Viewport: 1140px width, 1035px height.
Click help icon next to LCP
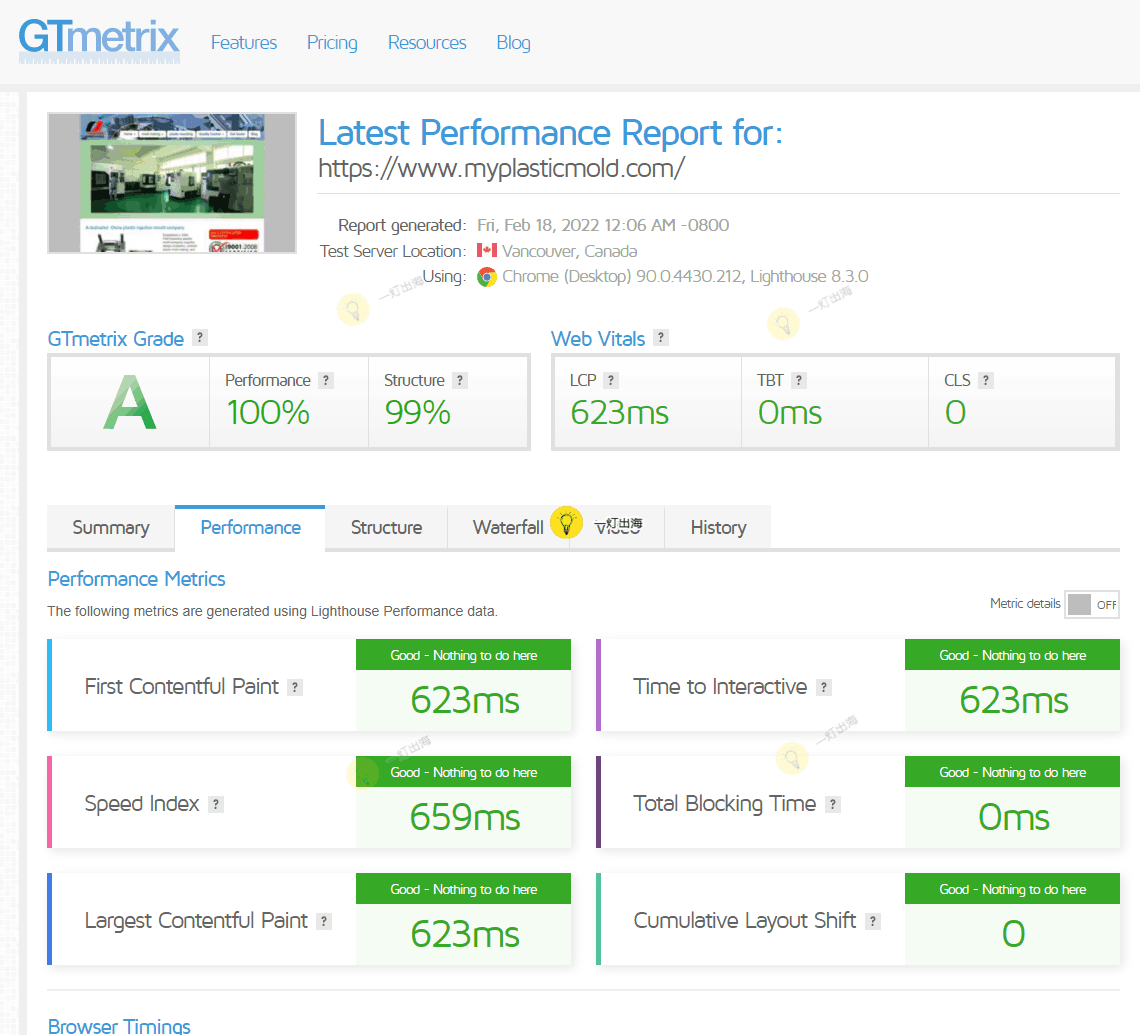[611, 380]
